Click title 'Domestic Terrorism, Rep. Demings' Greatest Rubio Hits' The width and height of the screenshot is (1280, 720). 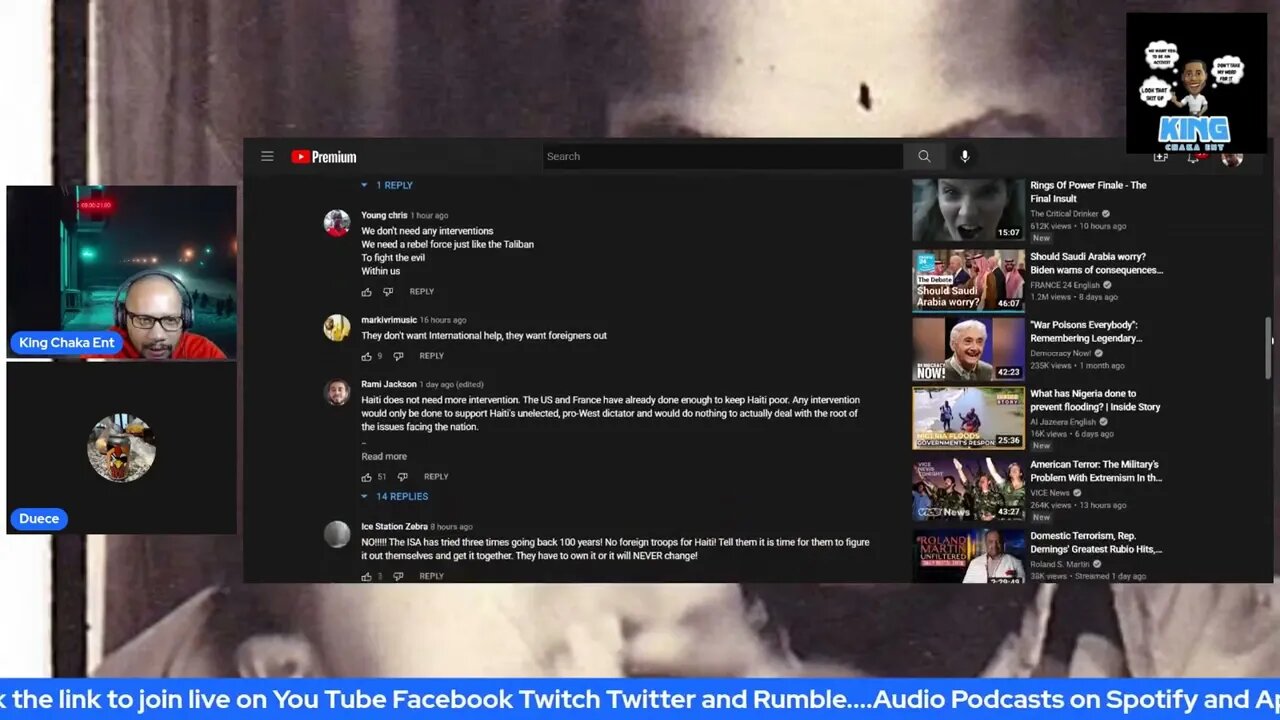coord(1096,543)
